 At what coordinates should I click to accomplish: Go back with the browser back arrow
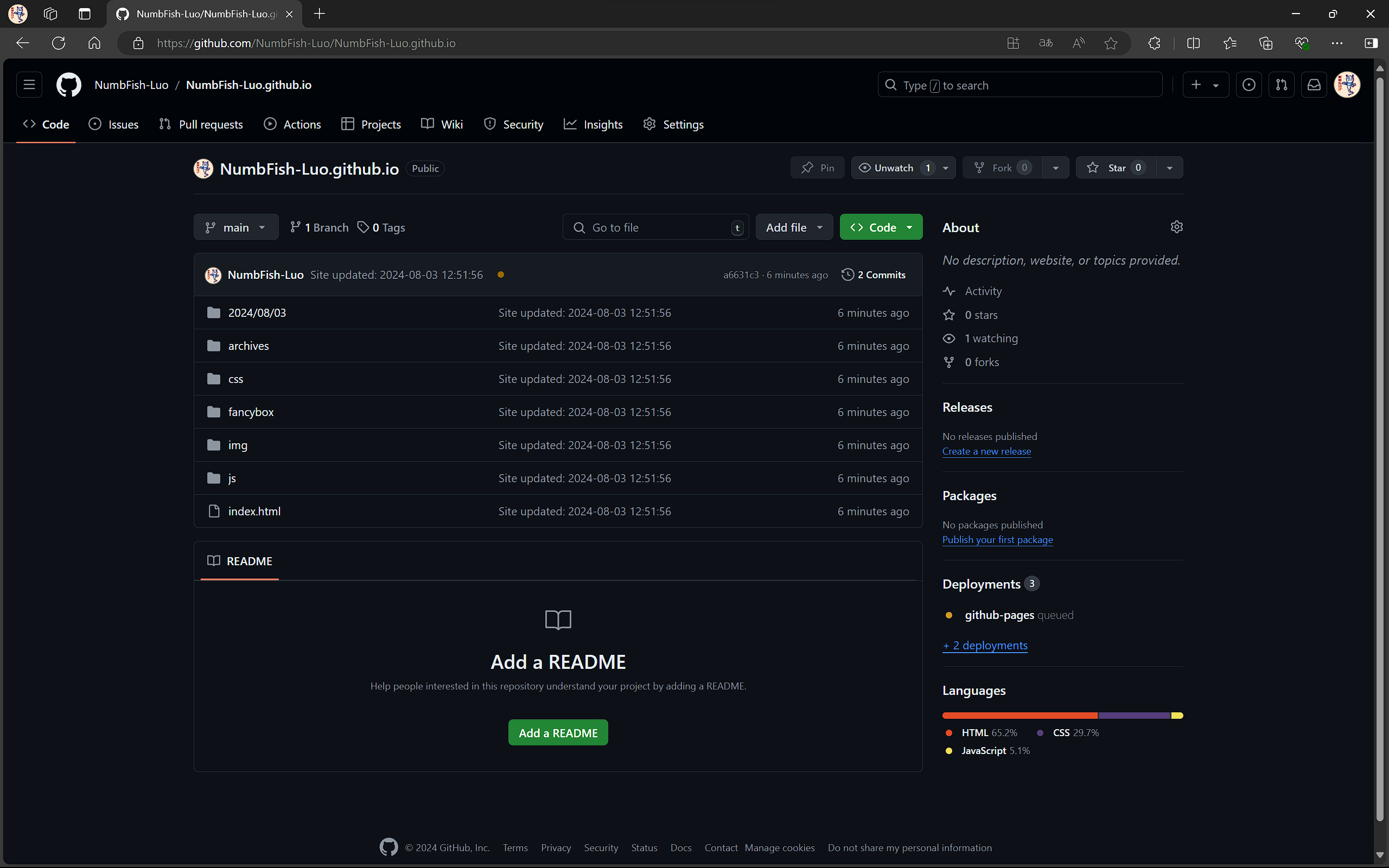pyautogui.click(x=23, y=43)
